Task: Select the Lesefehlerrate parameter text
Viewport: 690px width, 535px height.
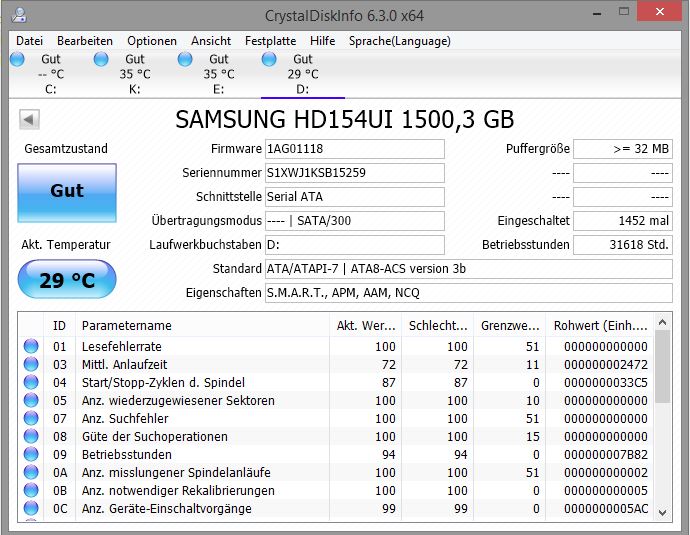Action: [122, 347]
